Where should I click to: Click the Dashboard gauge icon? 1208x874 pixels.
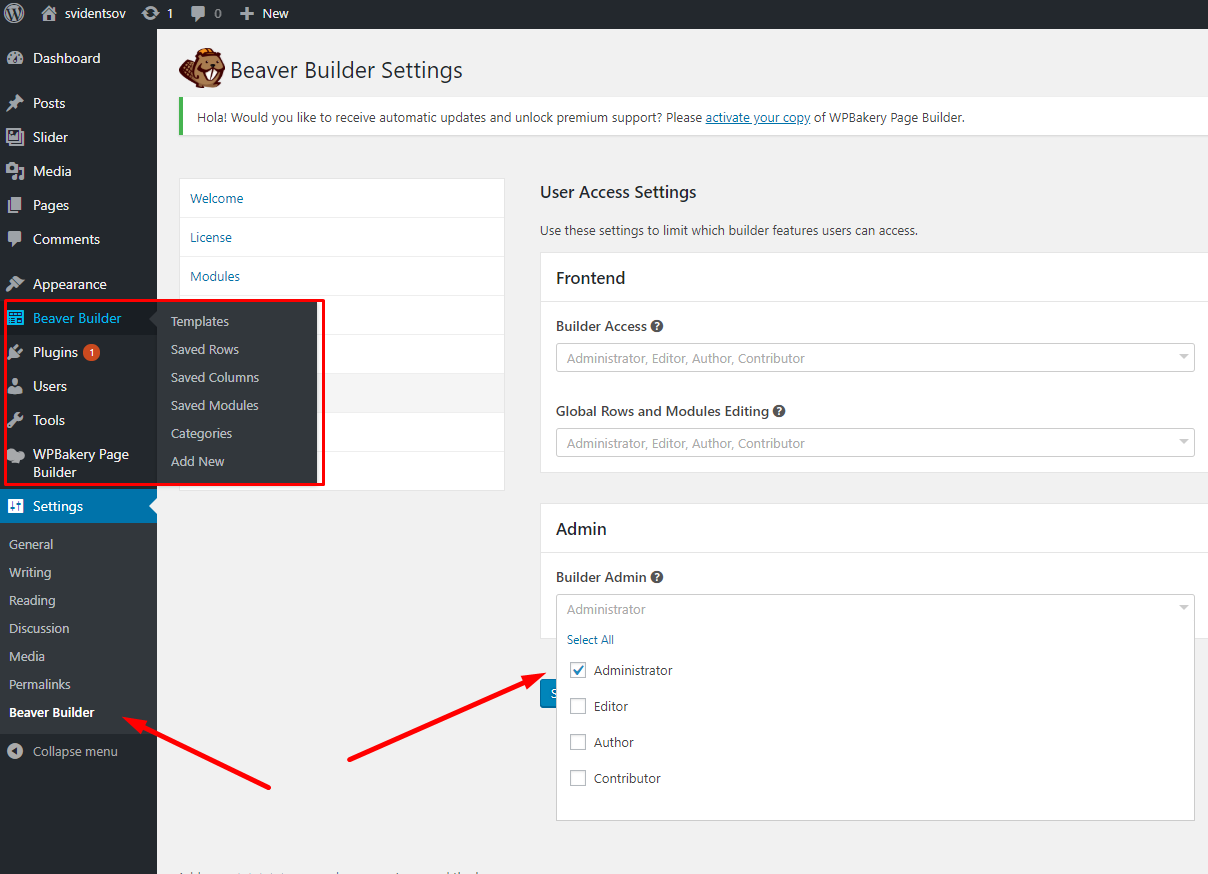15,58
